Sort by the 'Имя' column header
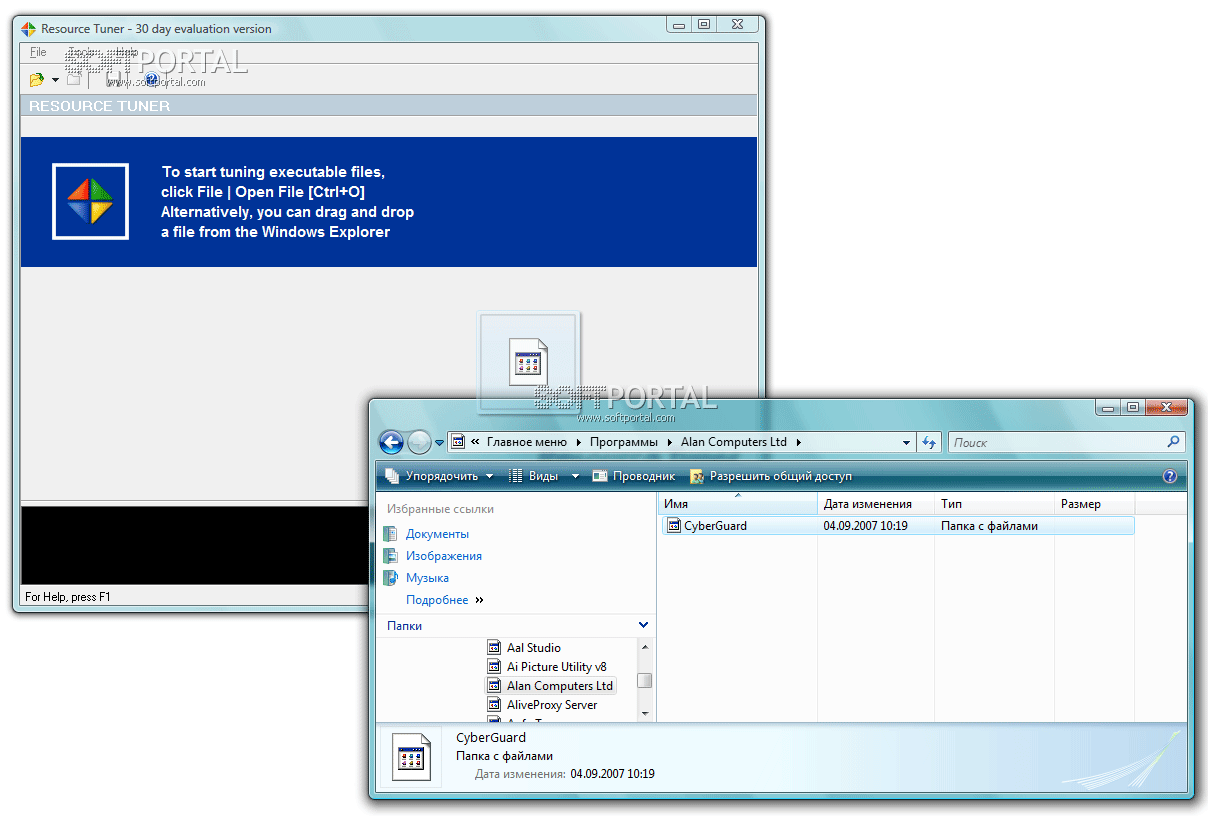1208x816 pixels. point(738,504)
